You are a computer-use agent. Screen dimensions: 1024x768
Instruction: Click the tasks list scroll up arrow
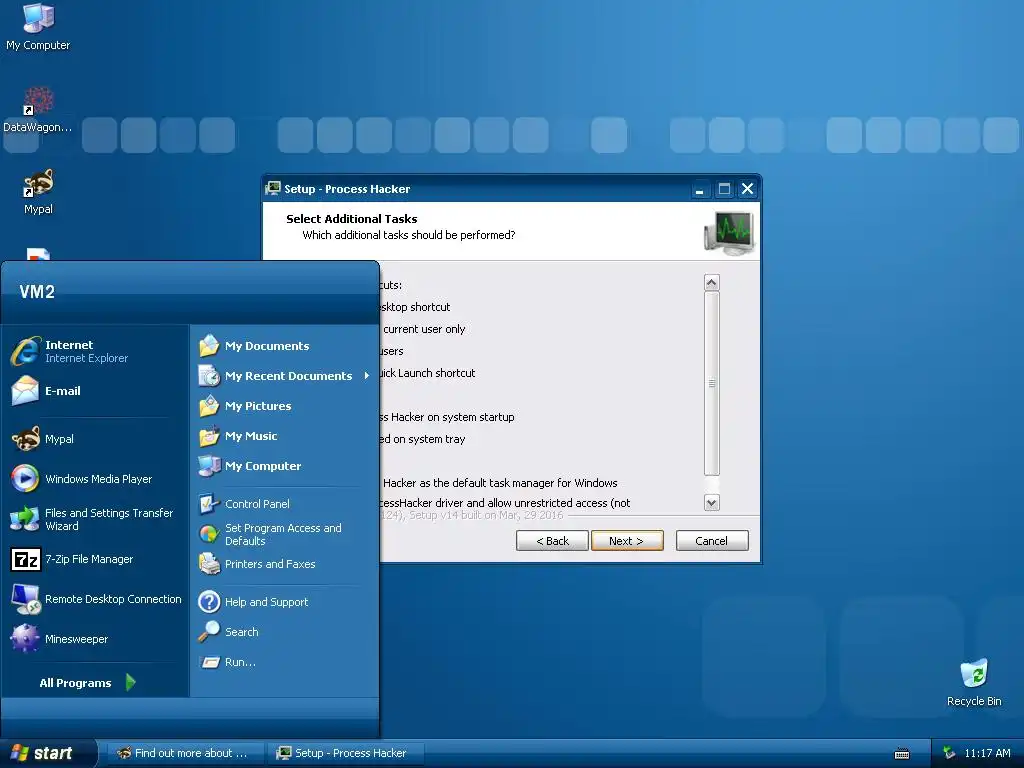pos(712,282)
